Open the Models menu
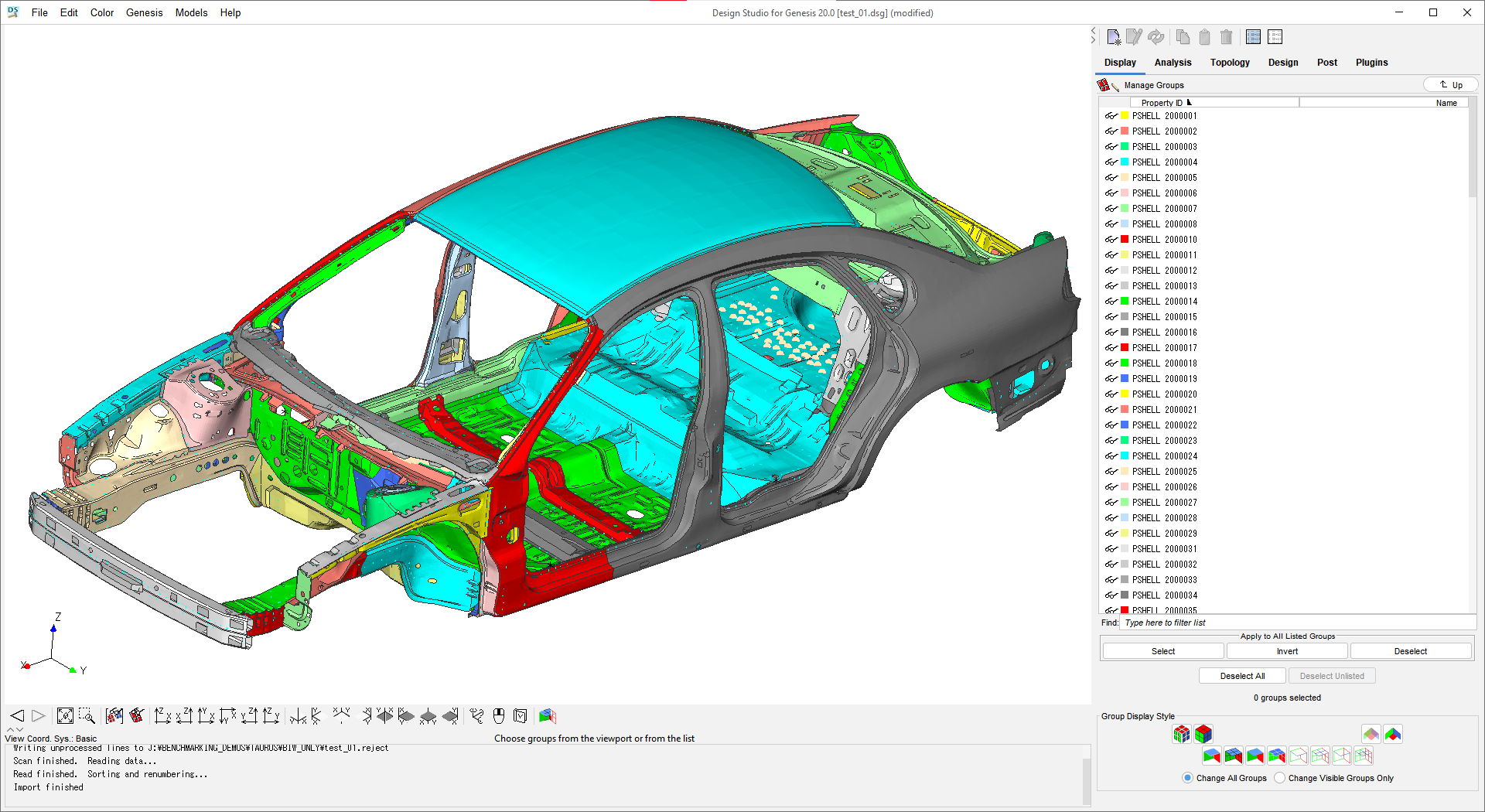The image size is (1485, 812). [191, 12]
